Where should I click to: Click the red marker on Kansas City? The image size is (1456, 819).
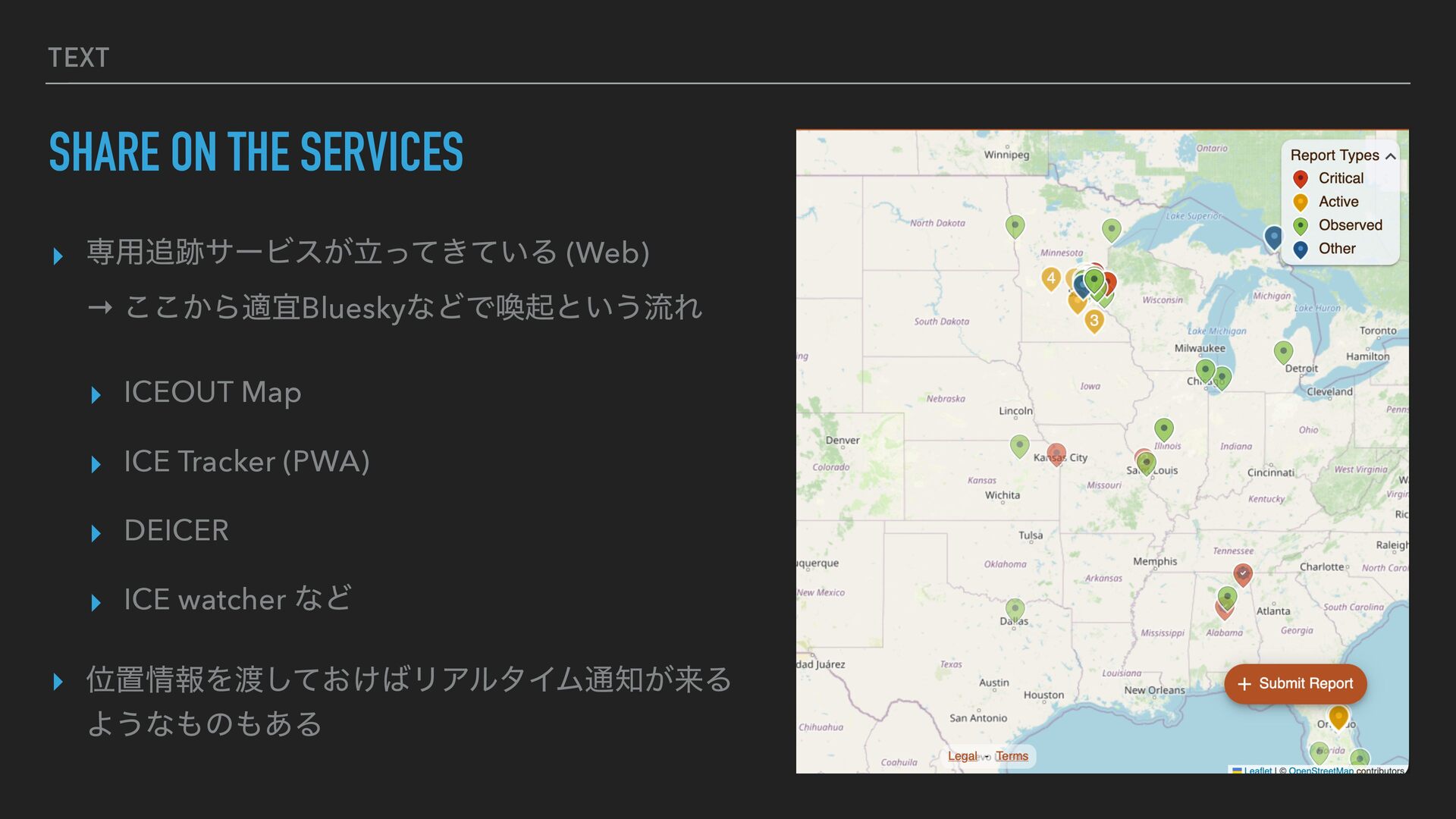coord(1056,453)
